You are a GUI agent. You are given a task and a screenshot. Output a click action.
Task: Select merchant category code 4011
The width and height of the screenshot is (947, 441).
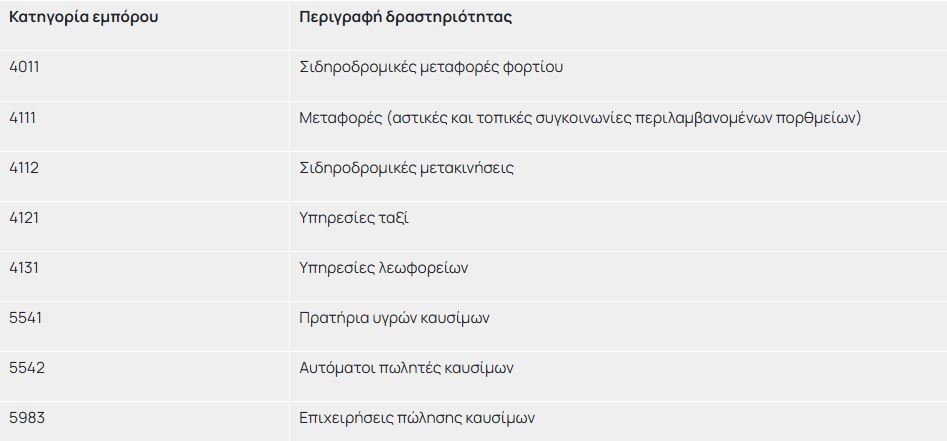(x=24, y=67)
